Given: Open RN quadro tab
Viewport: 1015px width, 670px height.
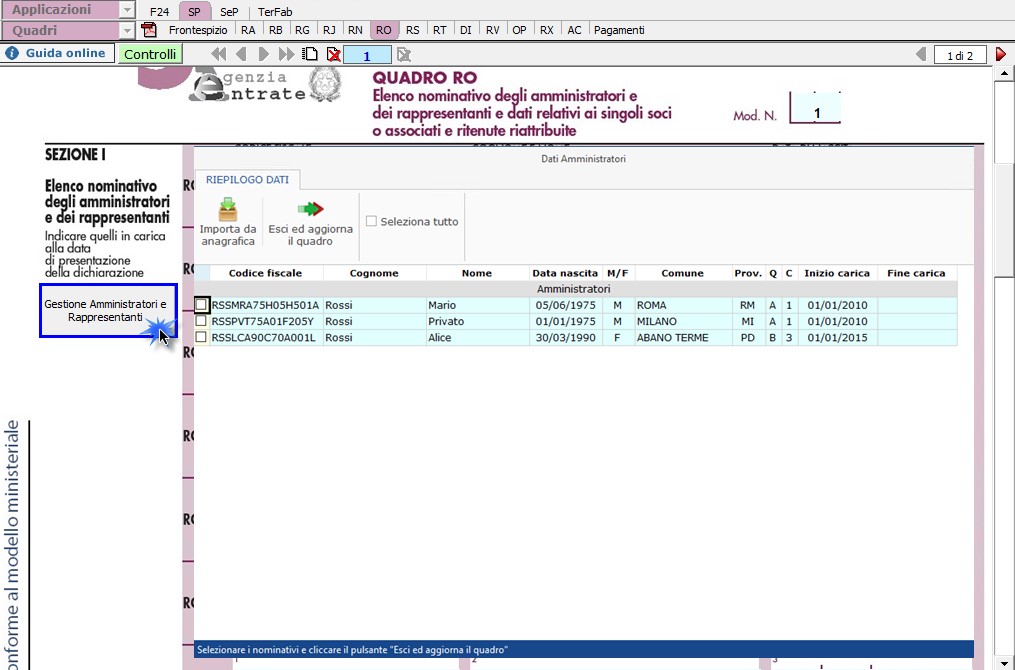Looking at the screenshot, I should click(x=355, y=30).
